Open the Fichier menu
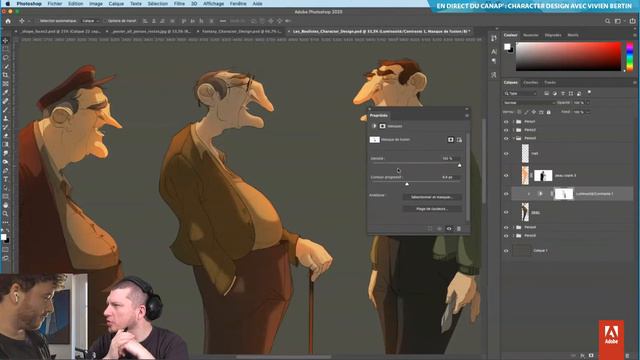The image size is (640, 360). point(55,4)
